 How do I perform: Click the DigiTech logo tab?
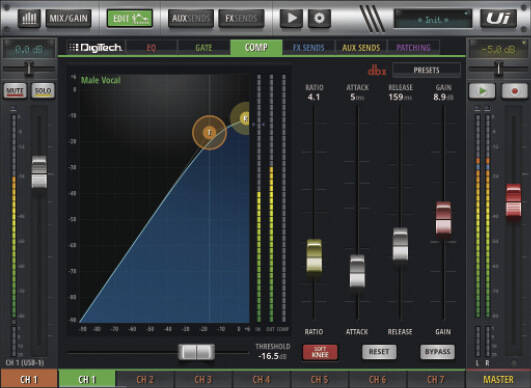click(x=95, y=48)
